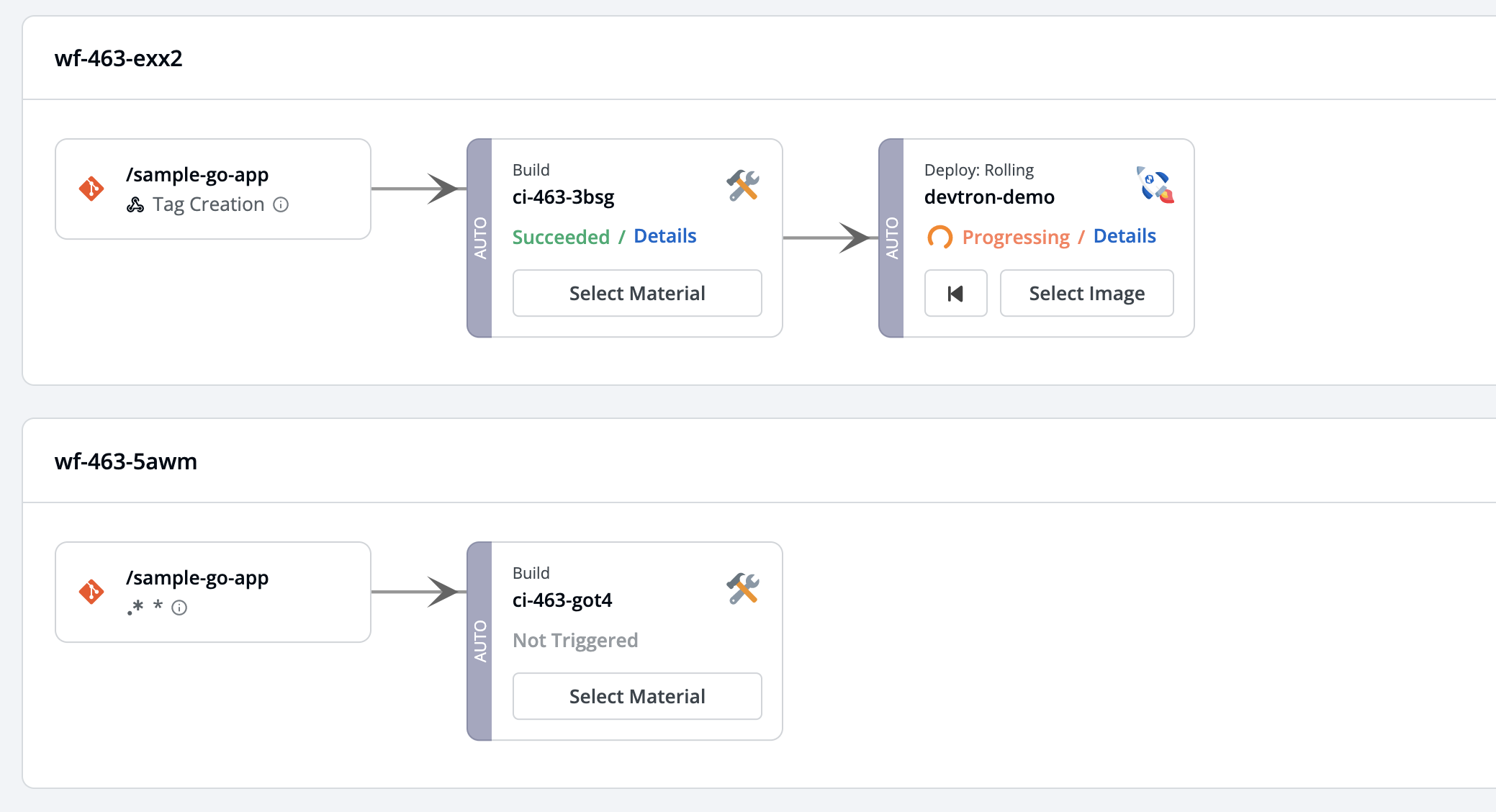
Task: Click the AUTO strip on ci-463-3bsg build
Action: coord(479,238)
